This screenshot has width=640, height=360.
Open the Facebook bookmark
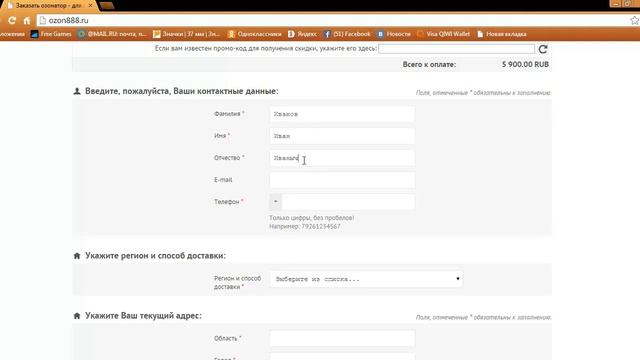pyautogui.click(x=347, y=34)
